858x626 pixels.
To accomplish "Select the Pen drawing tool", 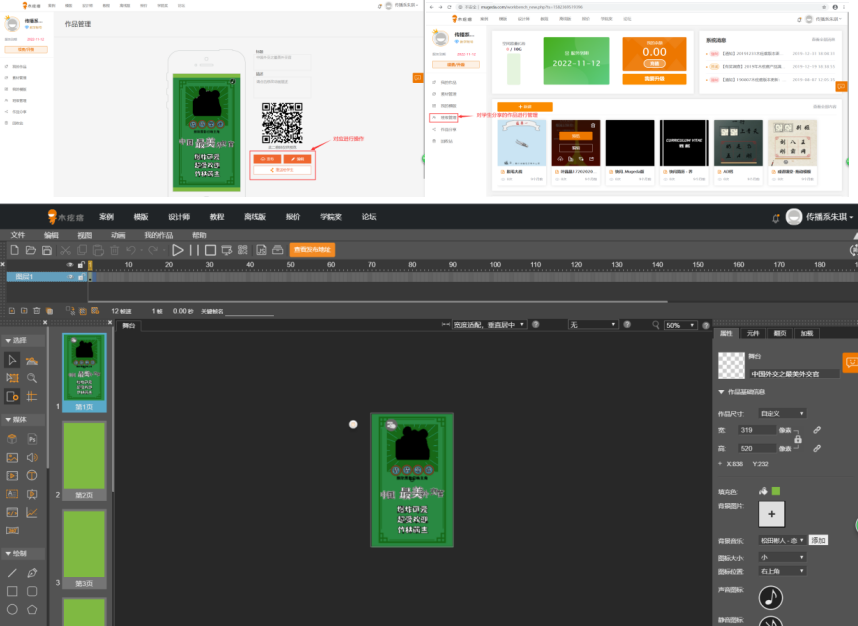I will pyautogui.click(x=32, y=573).
